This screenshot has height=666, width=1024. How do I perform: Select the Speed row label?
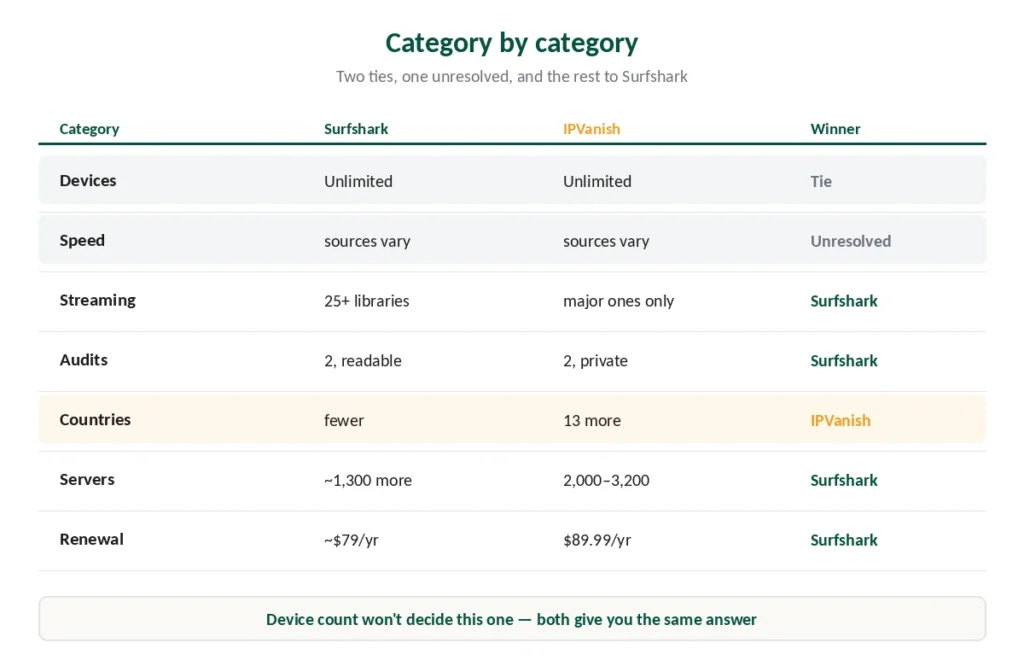click(82, 240)
